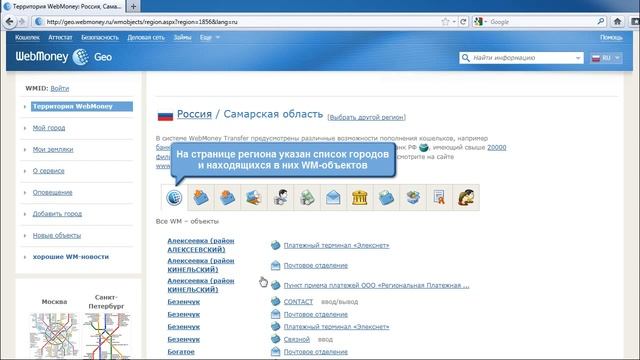Bookmark the page with the star icon
This screenshot has width=640, height=360.
445,22
